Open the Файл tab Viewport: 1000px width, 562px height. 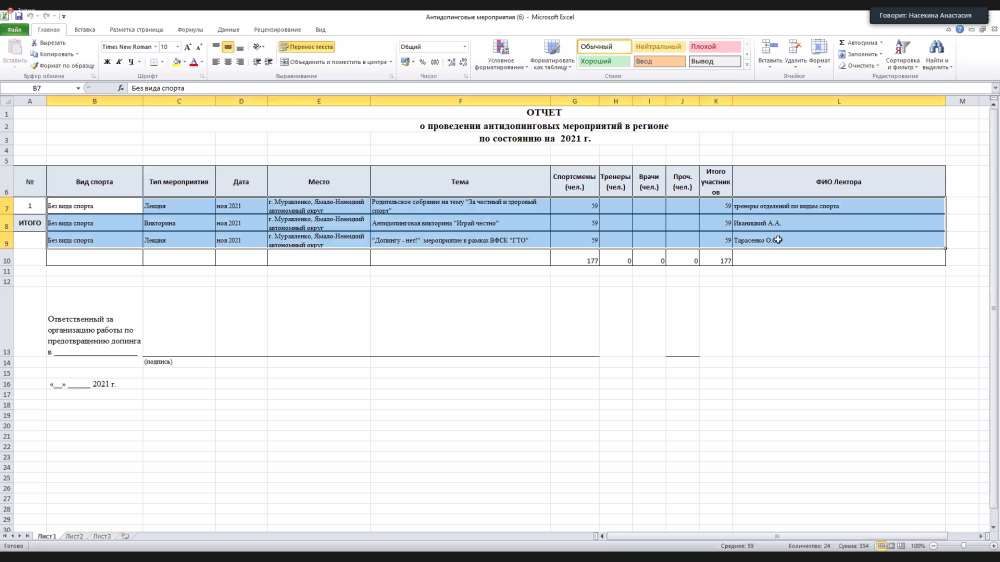pos(13,29)
